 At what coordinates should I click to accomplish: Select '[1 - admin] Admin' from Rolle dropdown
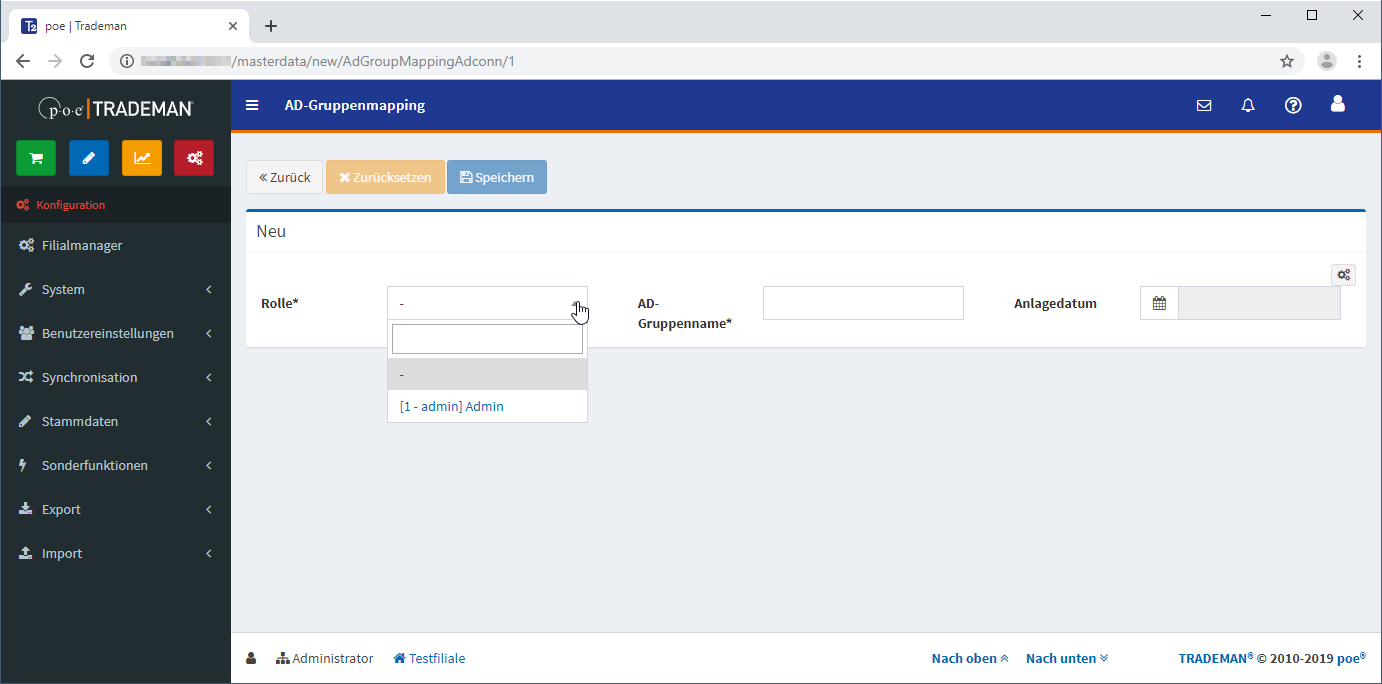coord(452,406)
